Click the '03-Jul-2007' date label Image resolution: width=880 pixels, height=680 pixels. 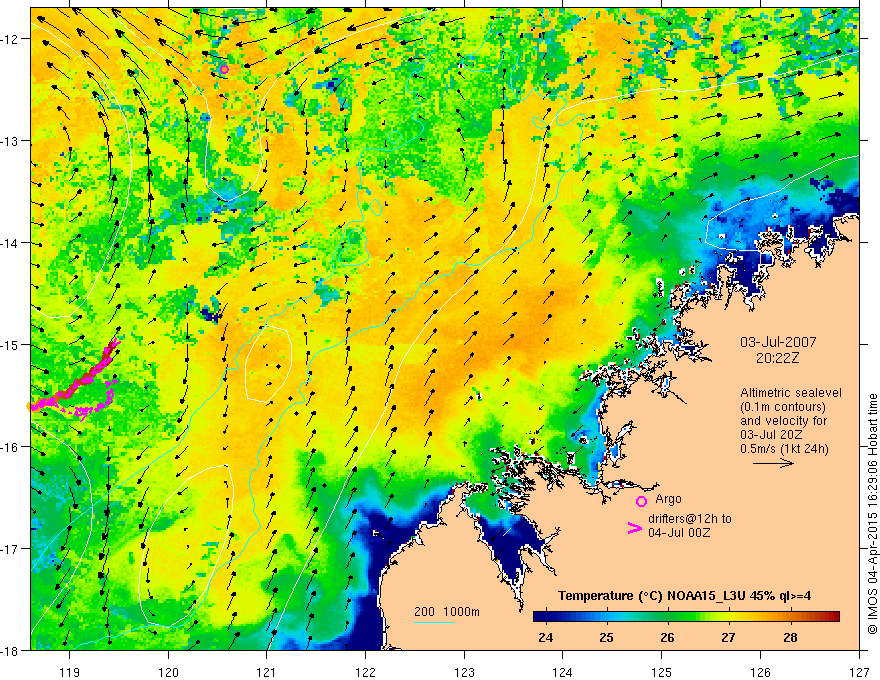pos(778,342)
